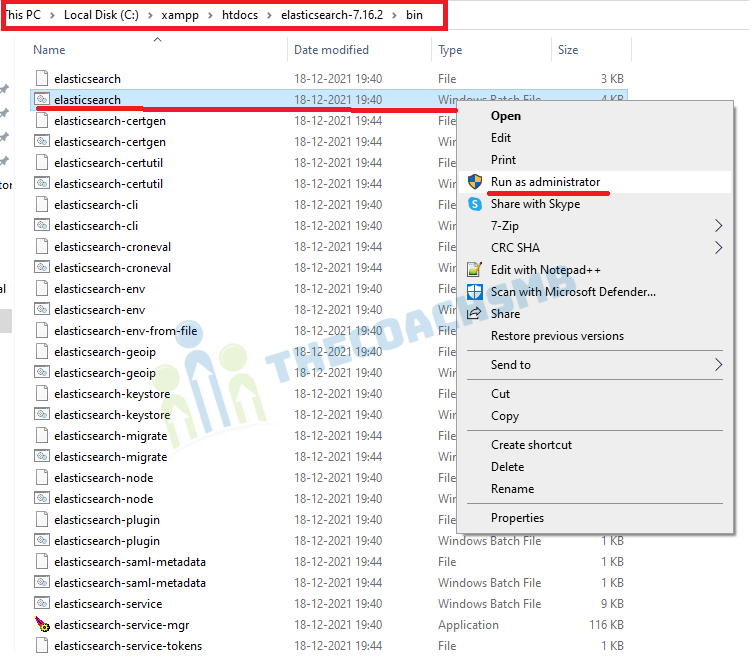Click the Notepad++ icon in context menu
The image size is (753, 667).
(x=474, y=270)
